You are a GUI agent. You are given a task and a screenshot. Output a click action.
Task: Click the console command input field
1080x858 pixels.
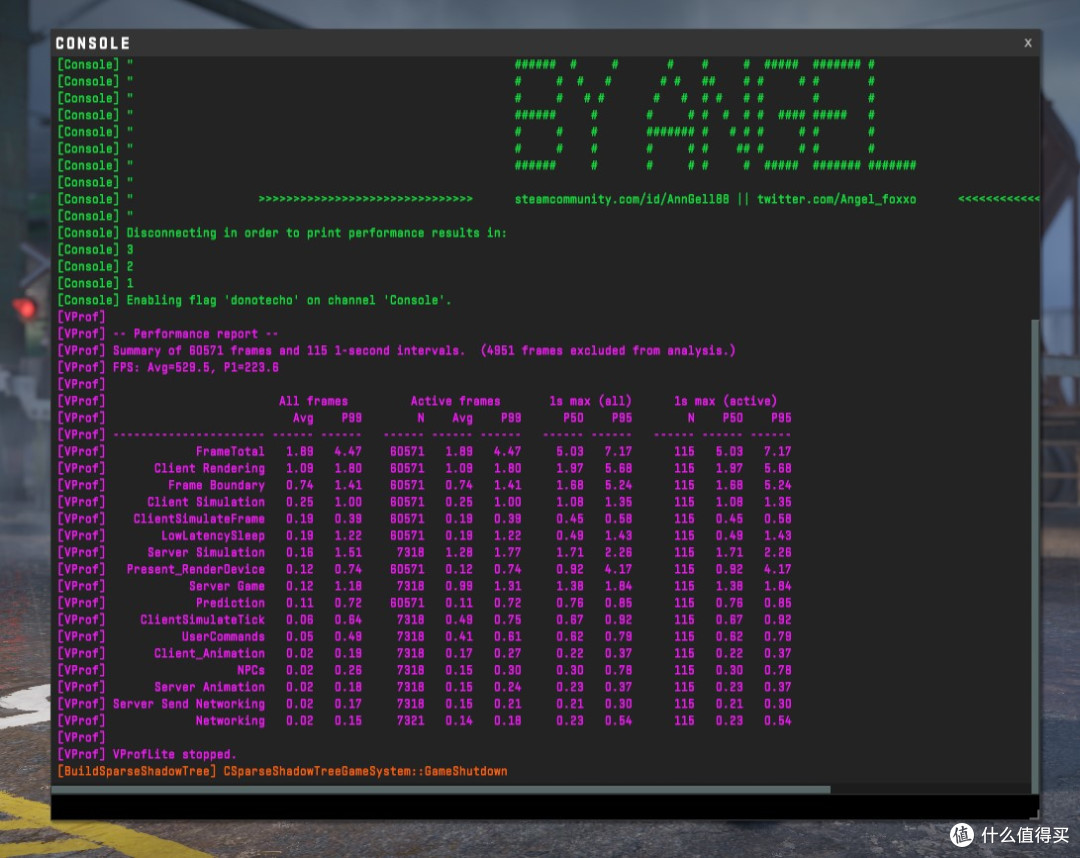pos(543,806)
